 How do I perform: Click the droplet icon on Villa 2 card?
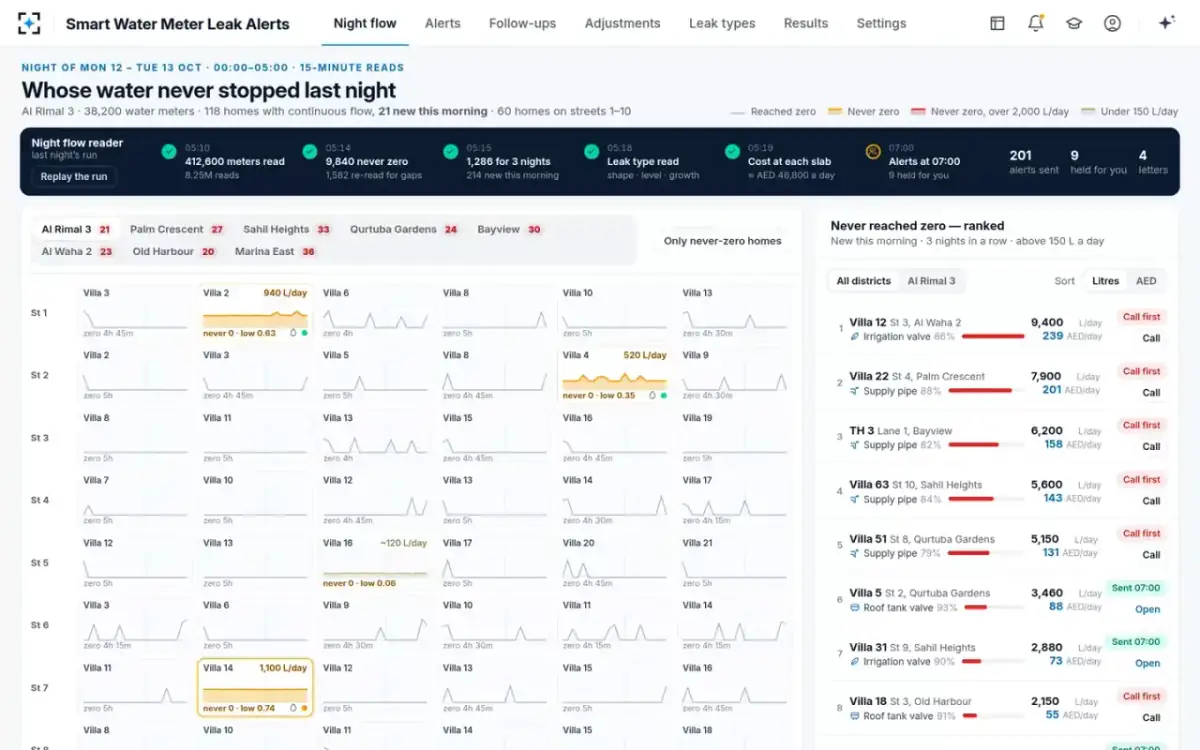pos(293,333)
